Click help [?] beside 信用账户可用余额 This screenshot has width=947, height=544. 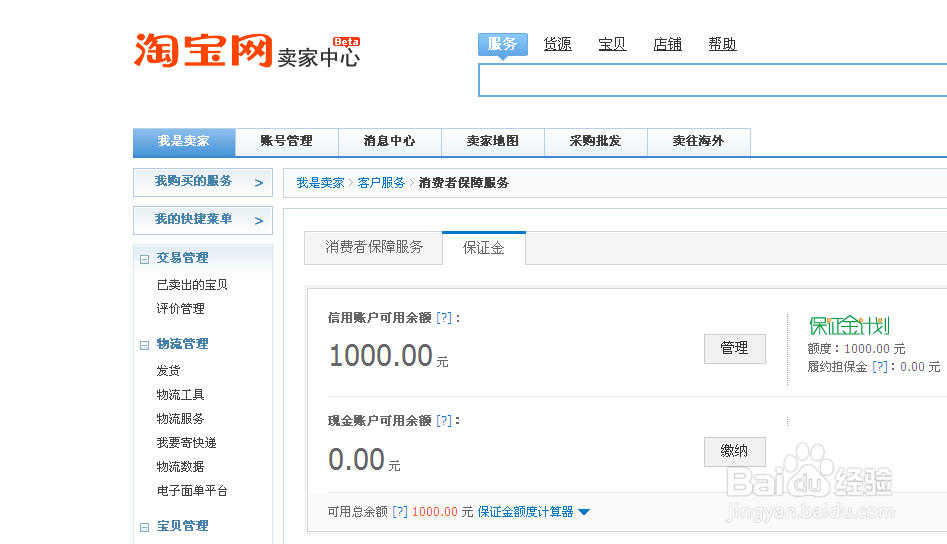coord(444,318)
